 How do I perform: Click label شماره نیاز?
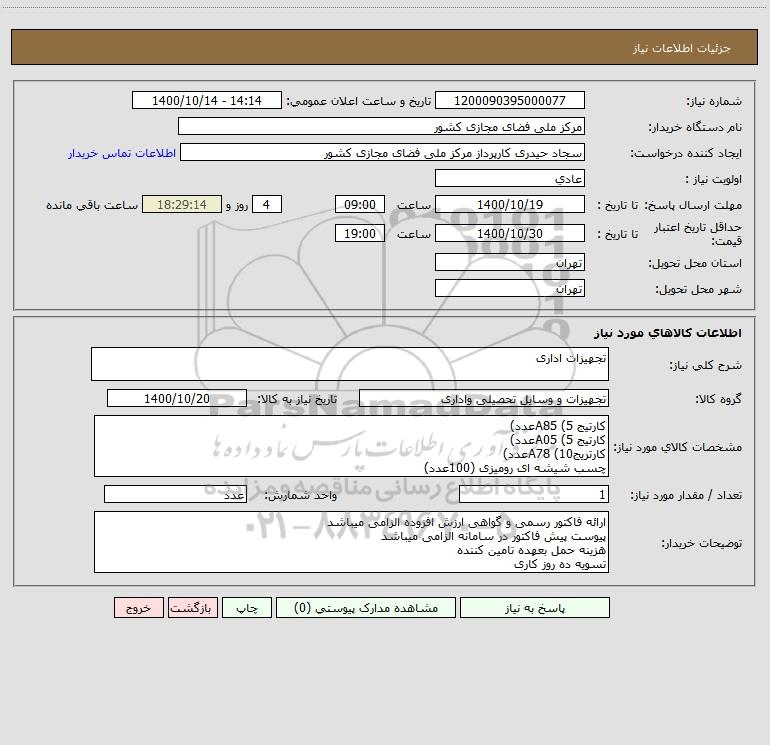point(714,101)
